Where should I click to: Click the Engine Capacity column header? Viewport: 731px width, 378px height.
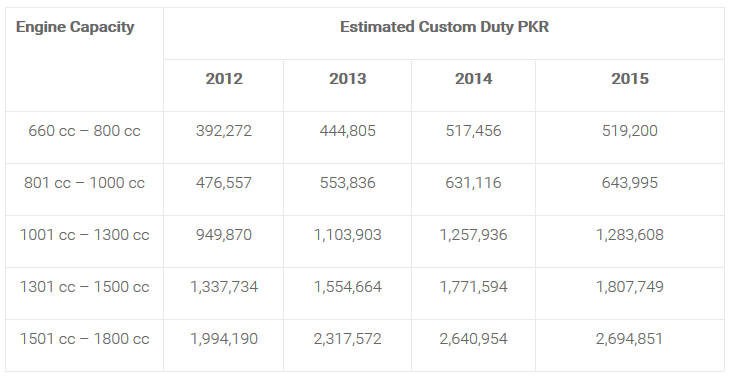click(75, 27)
